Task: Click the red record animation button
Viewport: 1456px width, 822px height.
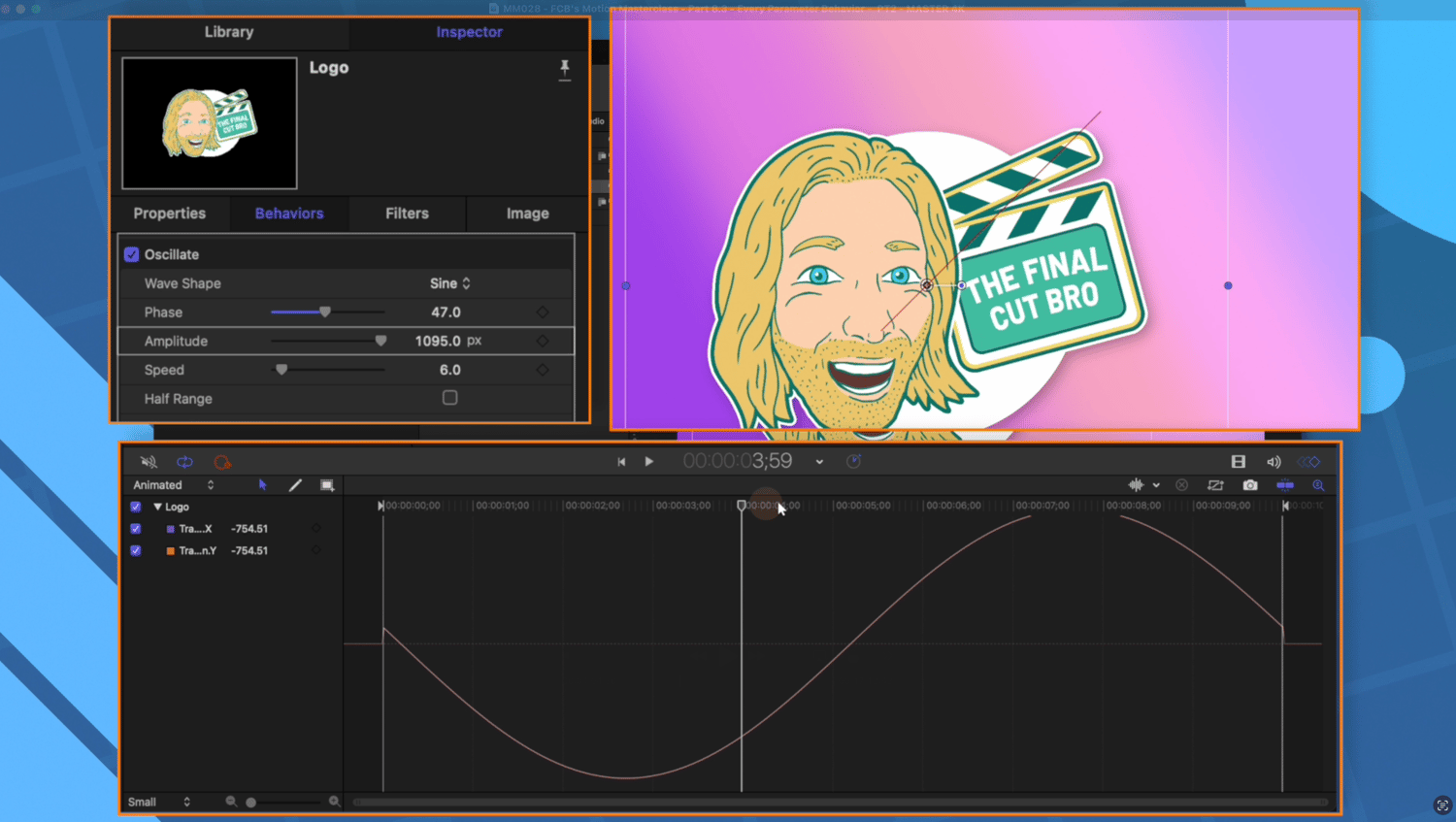Action: pos(222,462)
